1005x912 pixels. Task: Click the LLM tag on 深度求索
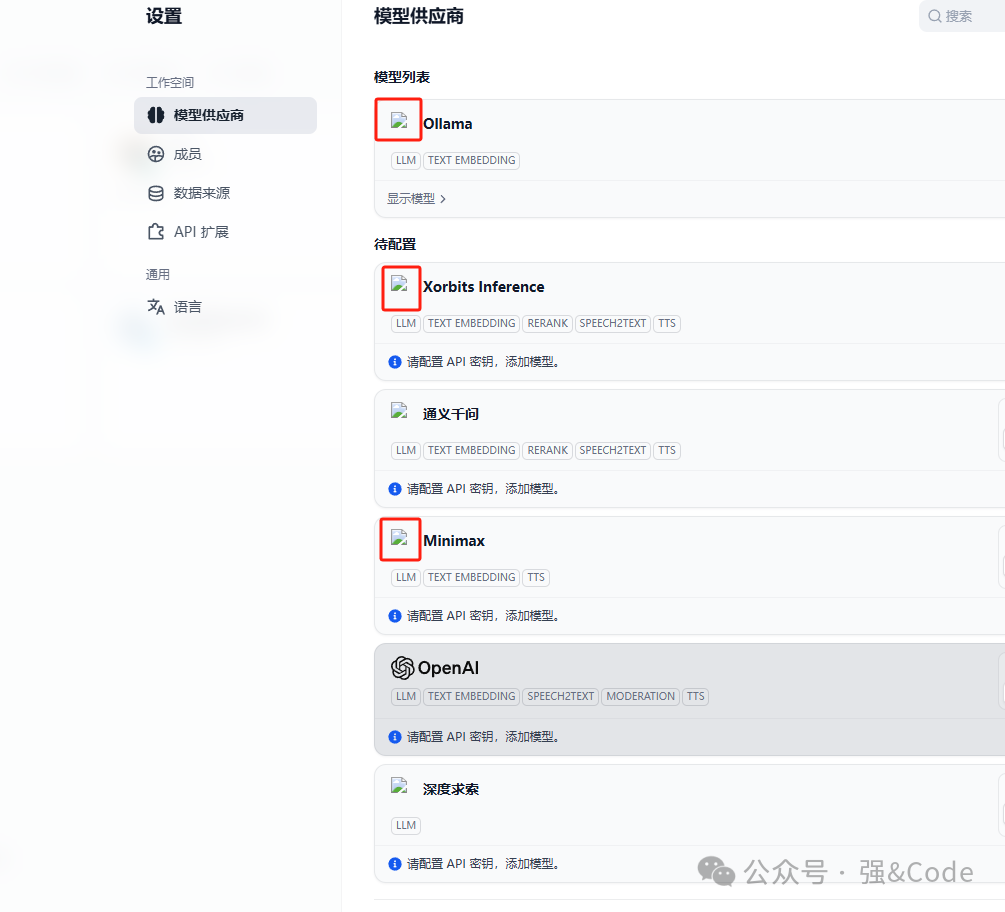pos(406,825)
